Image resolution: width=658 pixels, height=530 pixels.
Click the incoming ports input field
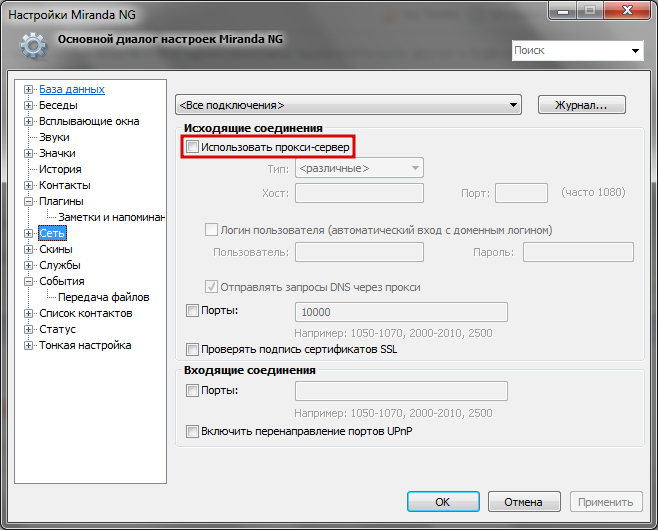click(401, 391)
